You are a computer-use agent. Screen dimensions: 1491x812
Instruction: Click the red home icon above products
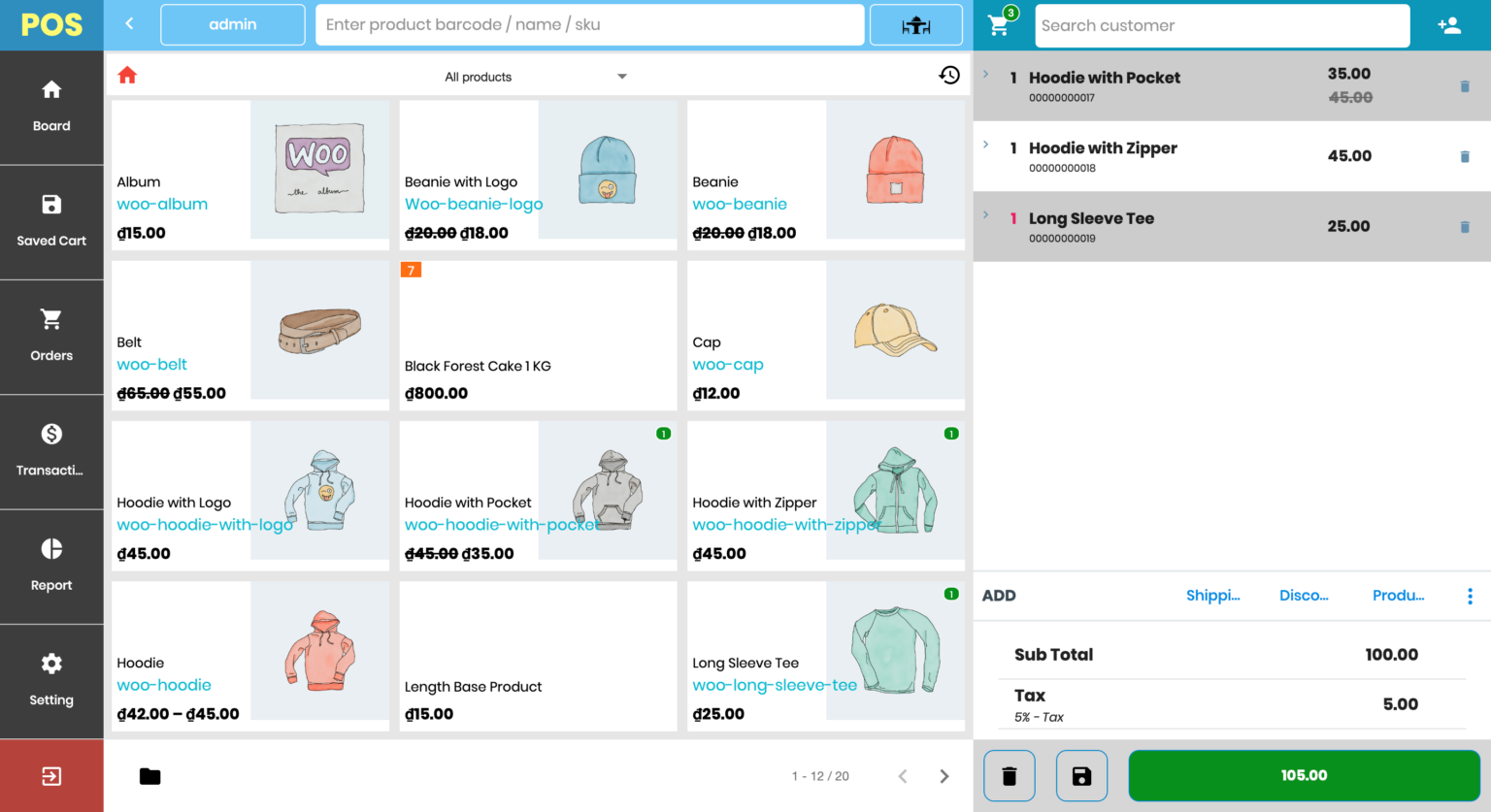[x=127, y=75]
